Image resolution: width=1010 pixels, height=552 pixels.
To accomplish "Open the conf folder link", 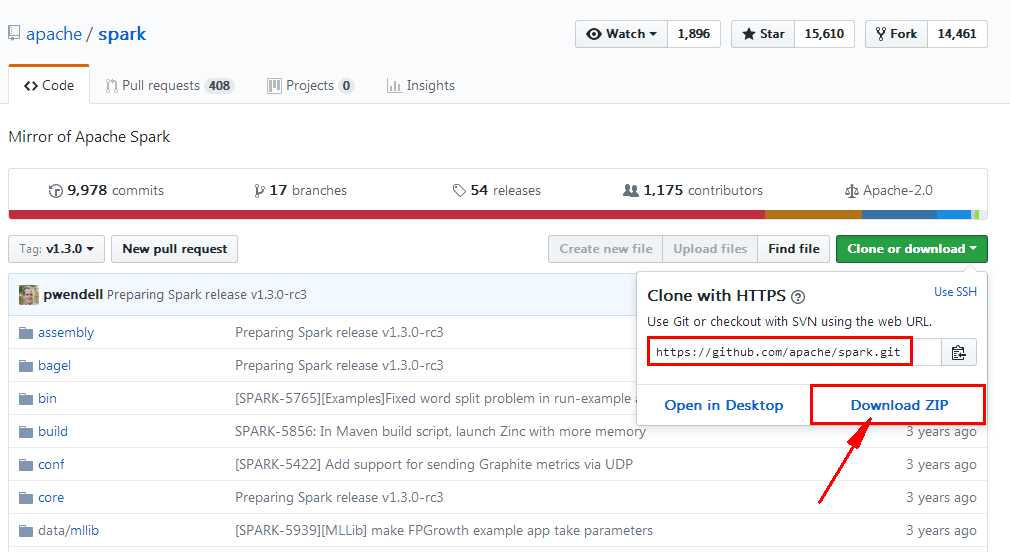I will (51, 464).
